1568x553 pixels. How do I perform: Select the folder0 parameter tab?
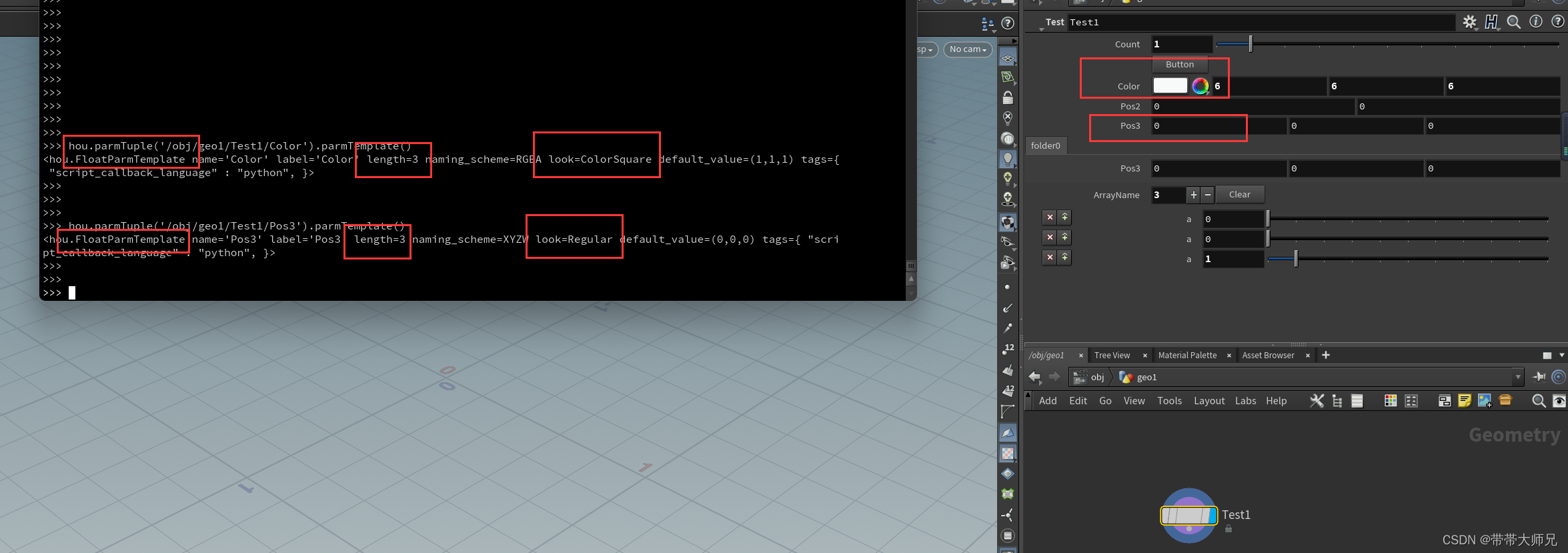point(1046,145)
